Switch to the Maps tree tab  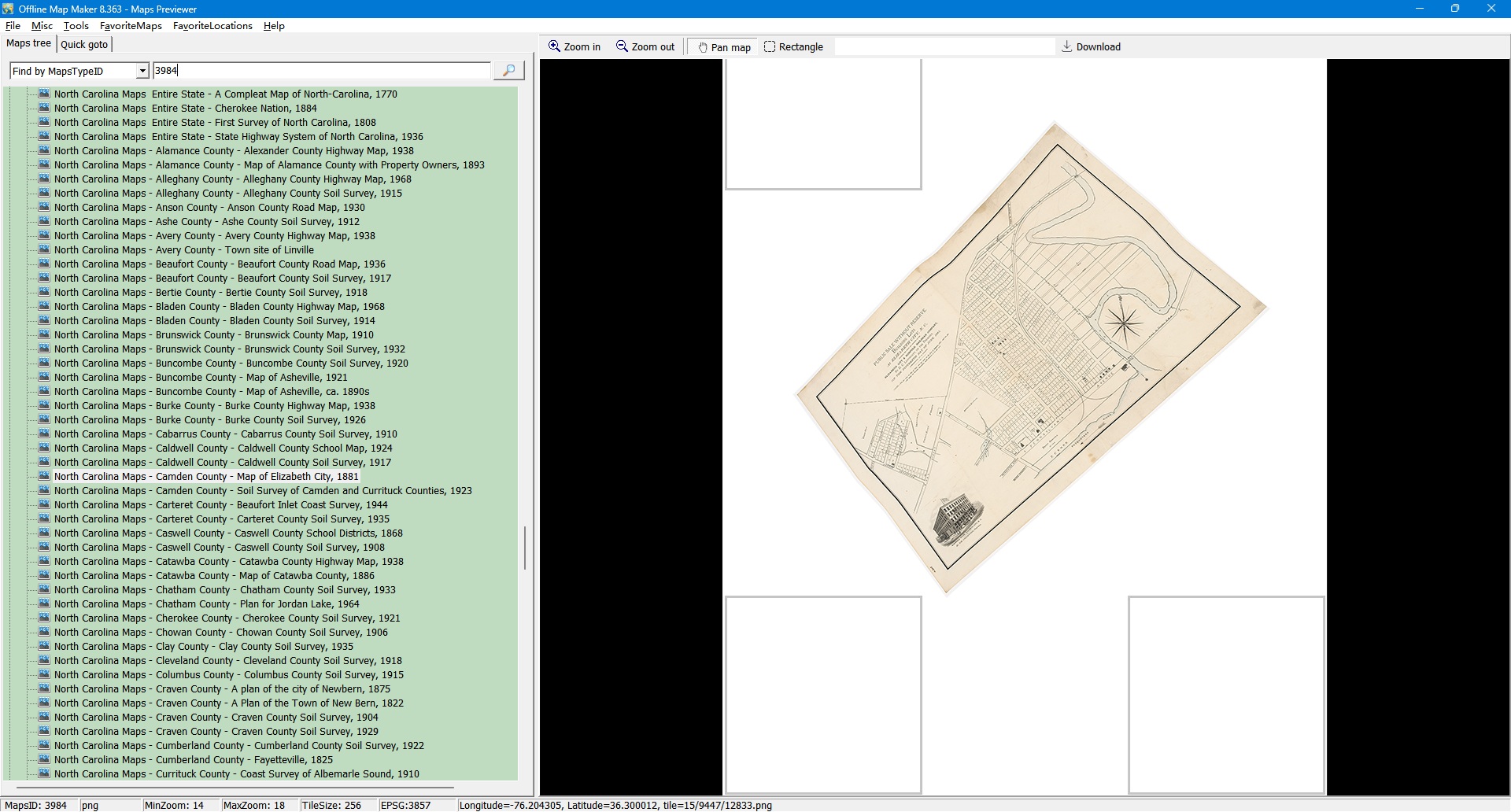29,44
